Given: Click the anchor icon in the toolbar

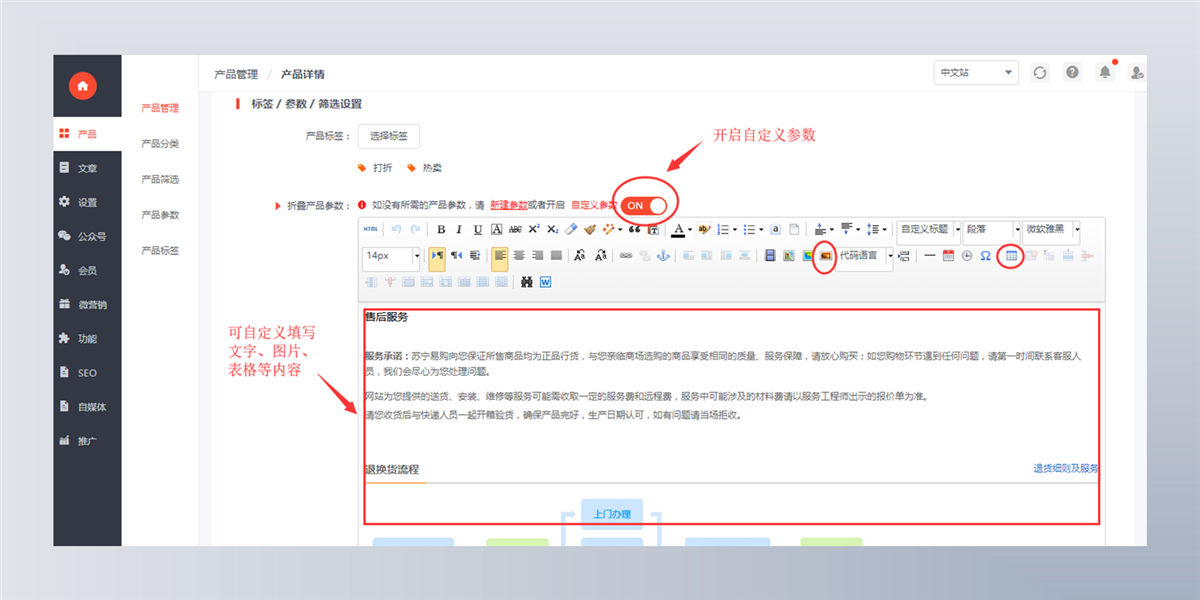Looking at the screenshot, I should [661, 256].
